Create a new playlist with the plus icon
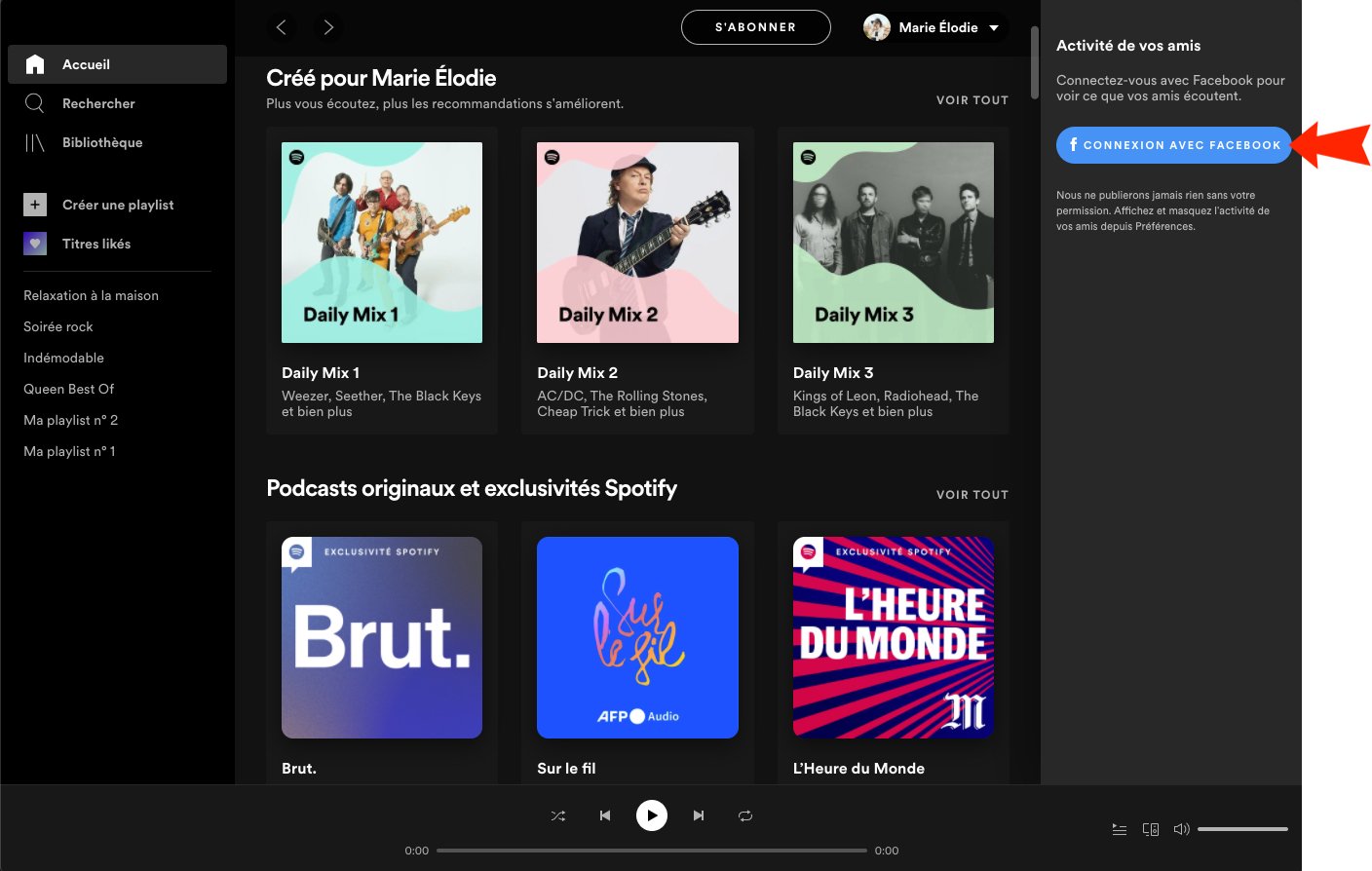 (x=35, y=205)
